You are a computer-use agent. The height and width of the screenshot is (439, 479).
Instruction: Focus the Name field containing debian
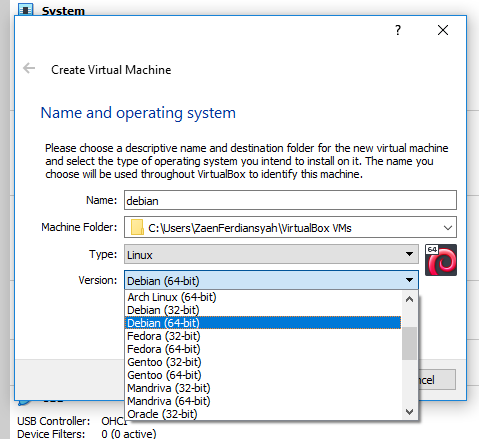tap(290, 200)
